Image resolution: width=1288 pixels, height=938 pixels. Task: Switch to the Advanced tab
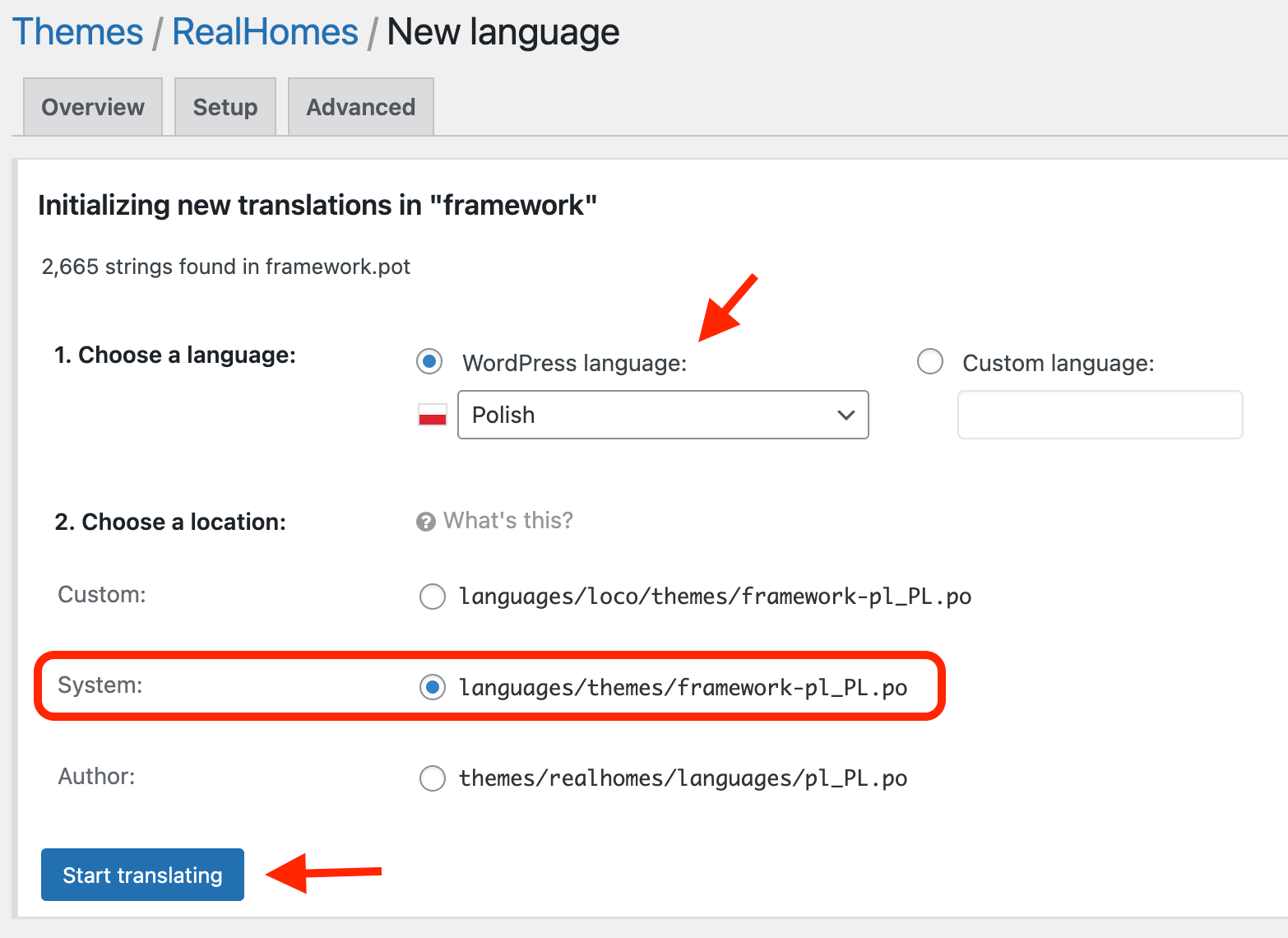tap(361, 107)
